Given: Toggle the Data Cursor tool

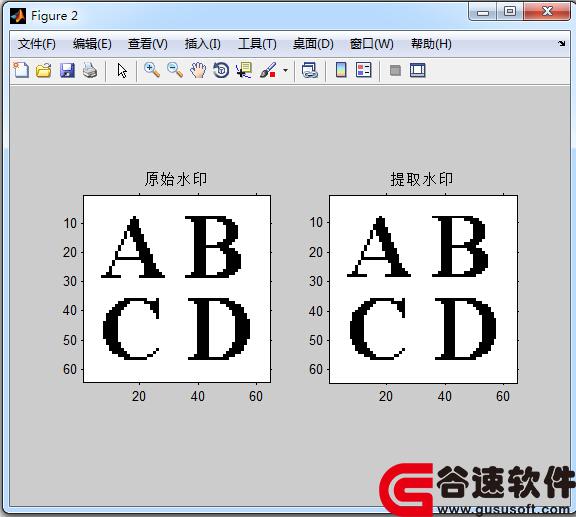Looking at the screenshot, I should coord(244,70).
